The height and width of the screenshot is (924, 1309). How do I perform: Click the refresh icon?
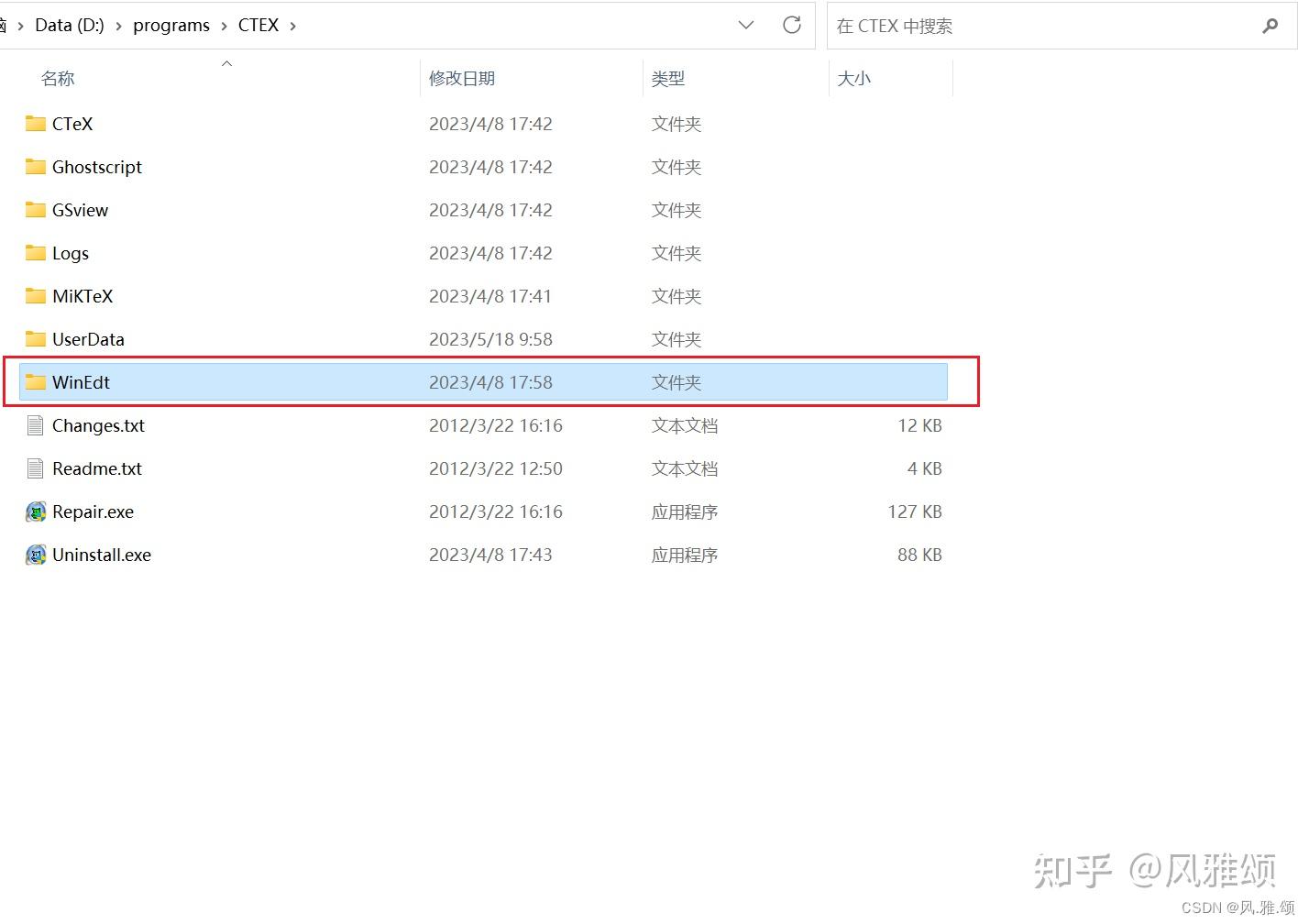(791, 25)
